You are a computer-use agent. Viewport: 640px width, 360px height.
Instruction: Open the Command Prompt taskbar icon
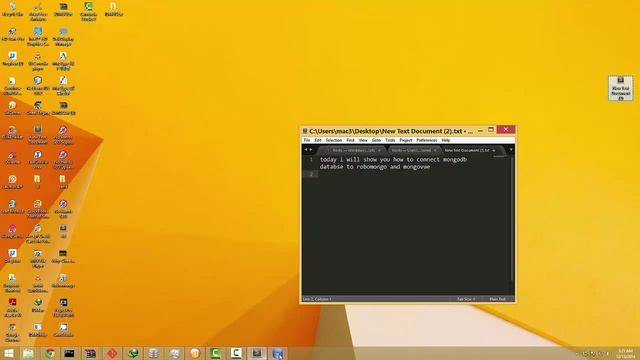(x=69, y=353)
